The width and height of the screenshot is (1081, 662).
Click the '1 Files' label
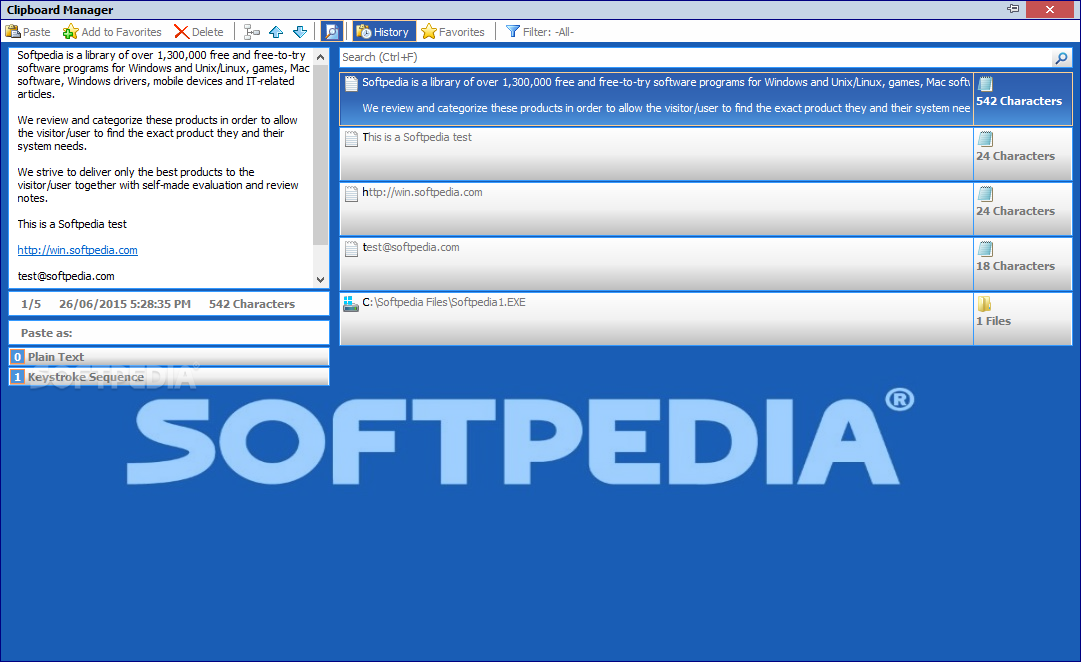tap(993, 321)
